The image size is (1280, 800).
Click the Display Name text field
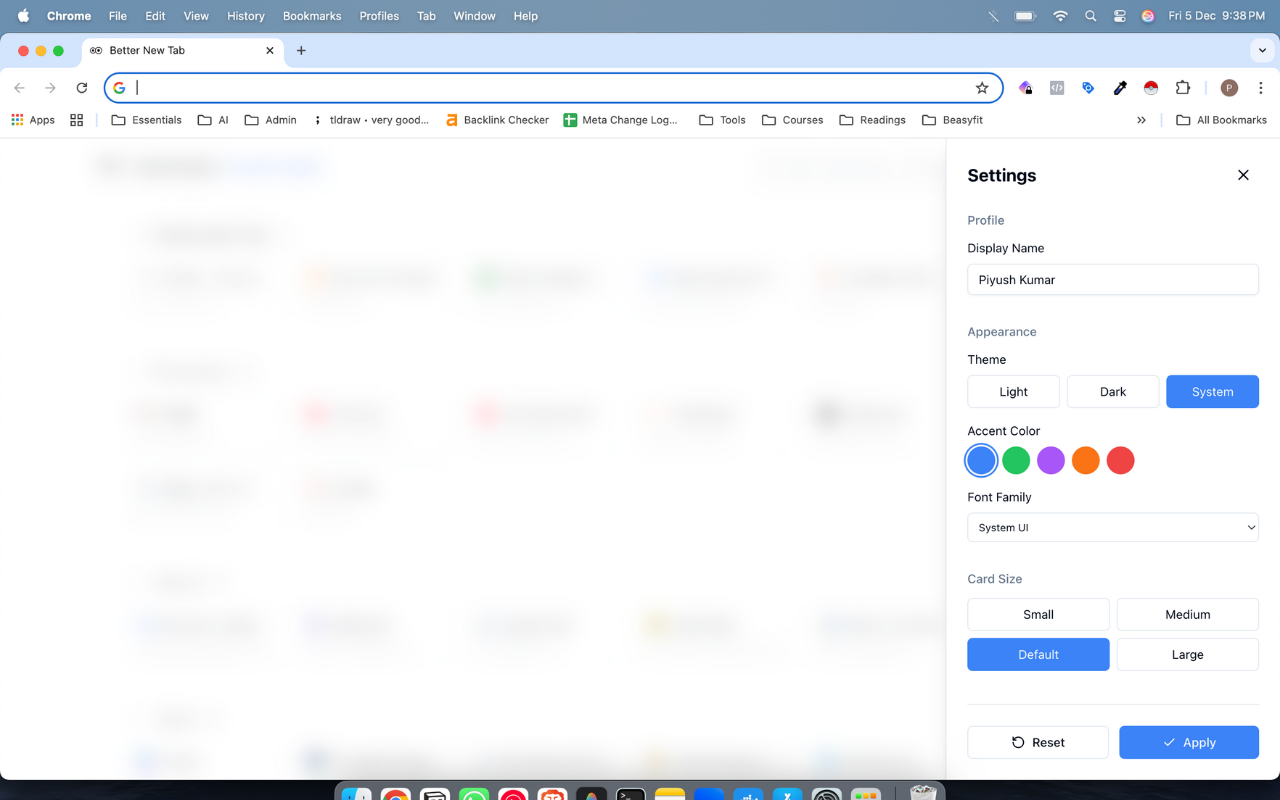[1112, 279]
